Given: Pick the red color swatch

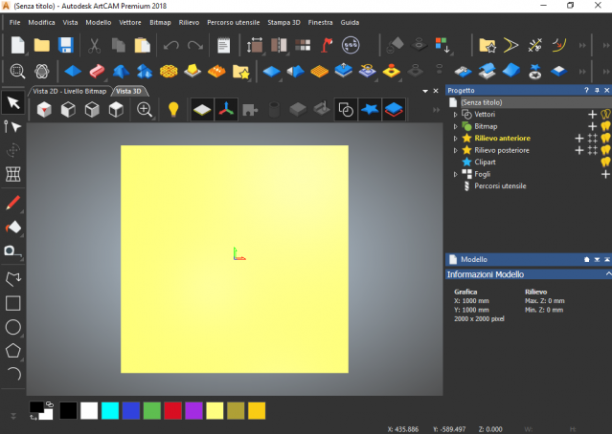Looking at the screenshot, I should 173,411.
